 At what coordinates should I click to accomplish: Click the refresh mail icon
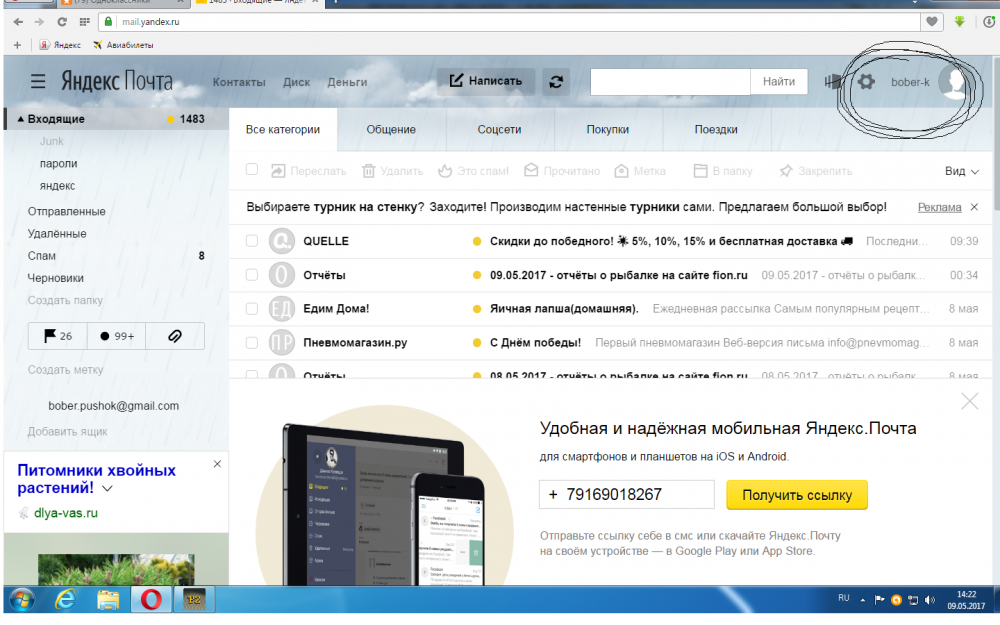pyautogui.click(x=557, y=82)
